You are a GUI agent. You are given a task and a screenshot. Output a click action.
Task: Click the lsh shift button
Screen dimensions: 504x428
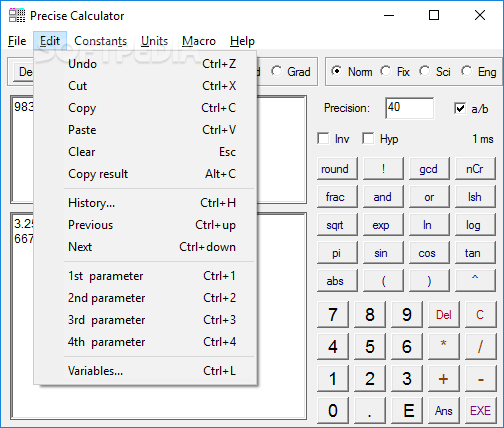click(475, 197)
